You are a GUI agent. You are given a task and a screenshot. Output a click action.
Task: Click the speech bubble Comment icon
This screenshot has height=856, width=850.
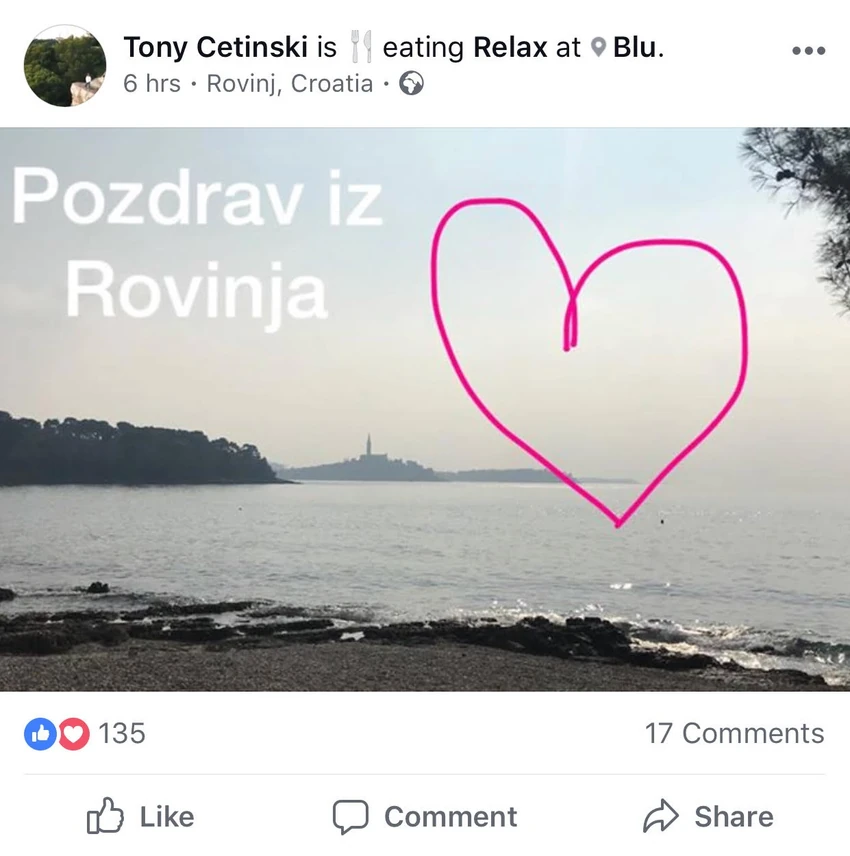point(350,817)
